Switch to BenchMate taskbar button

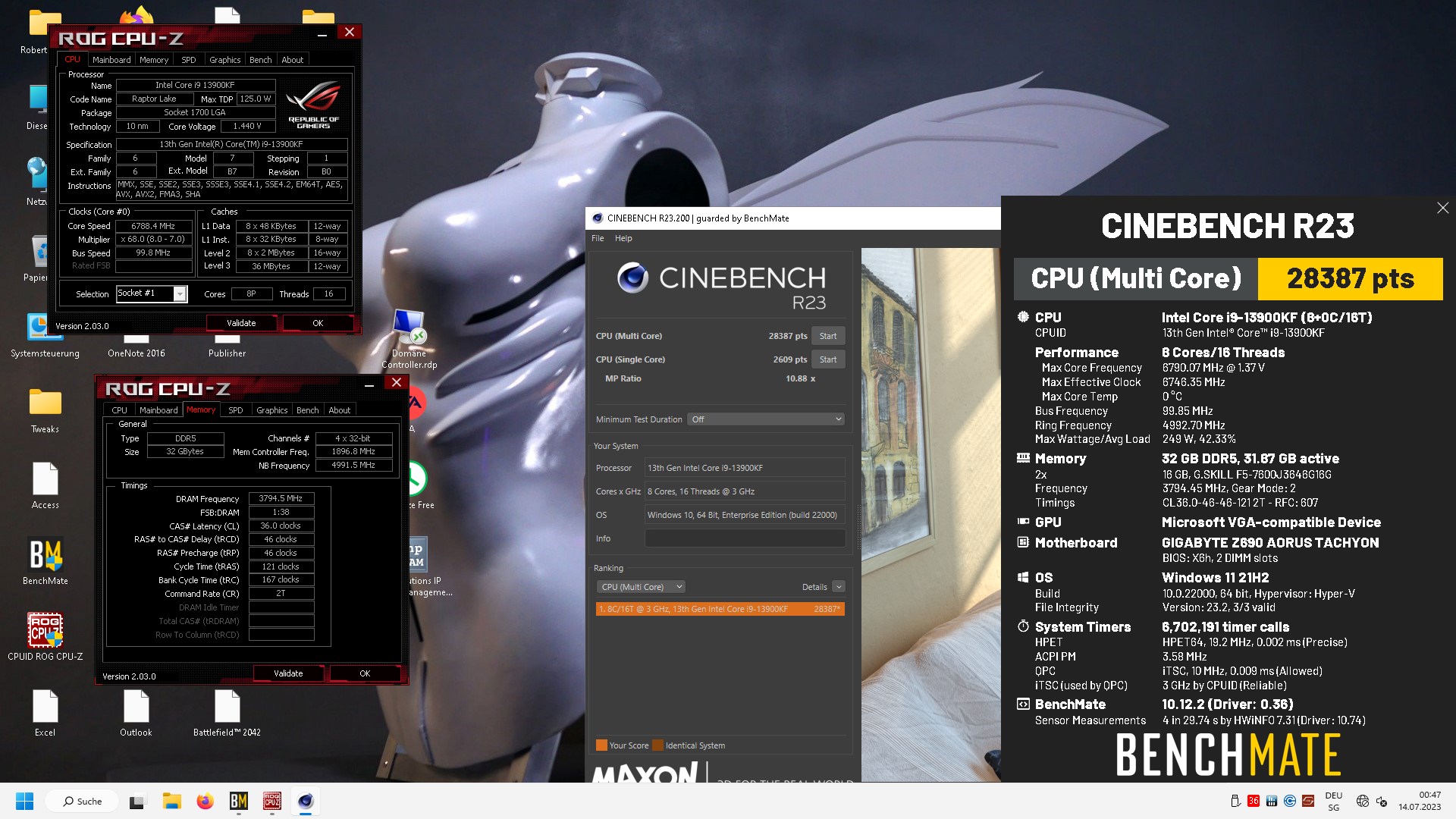(x=239, y=801)
